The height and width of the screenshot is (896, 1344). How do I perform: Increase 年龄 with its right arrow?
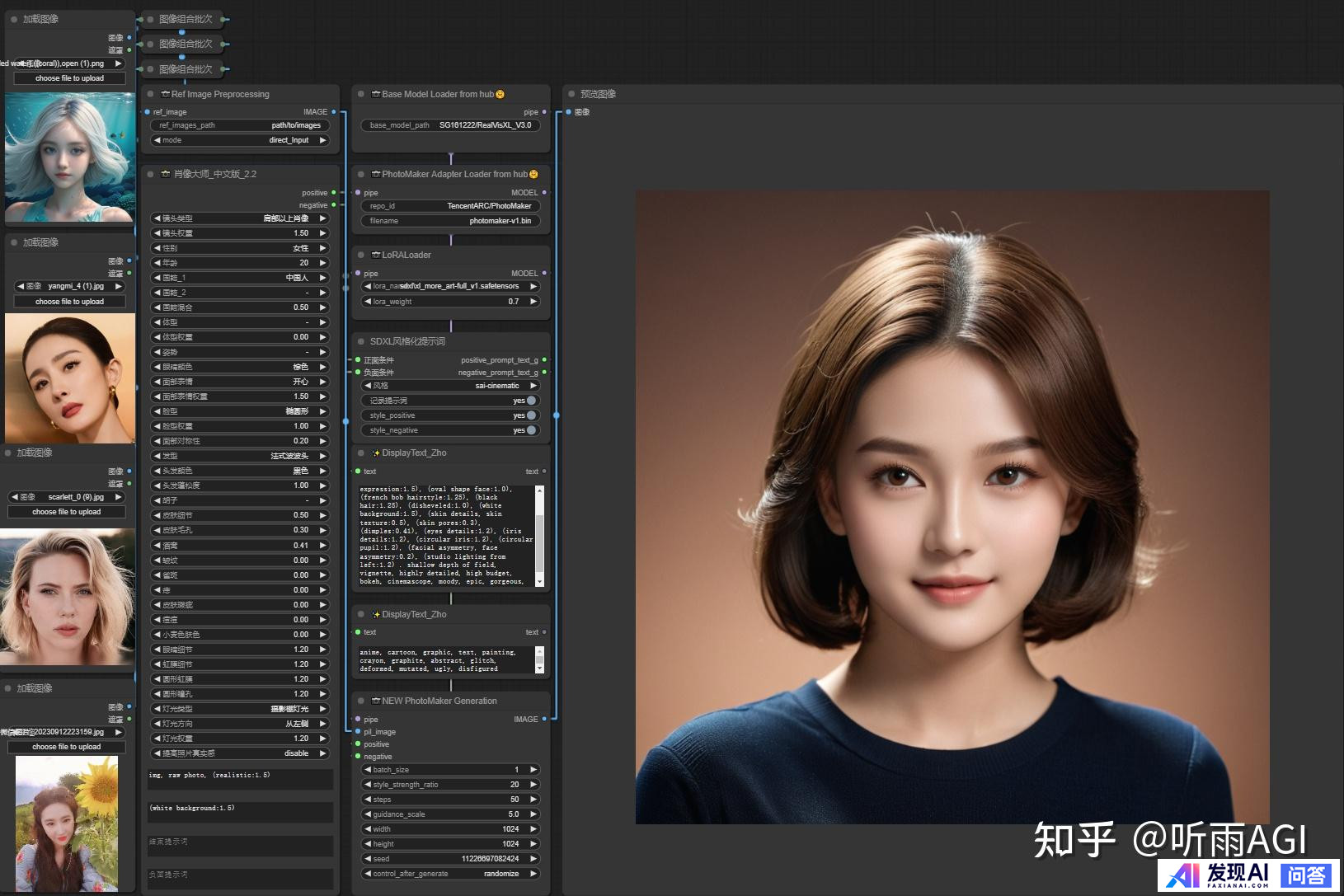[x=323, y=263]
